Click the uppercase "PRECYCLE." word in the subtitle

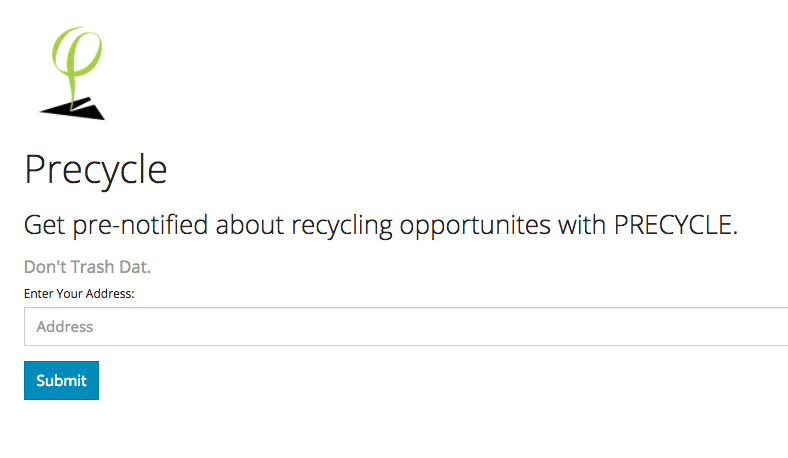point(676,225)
